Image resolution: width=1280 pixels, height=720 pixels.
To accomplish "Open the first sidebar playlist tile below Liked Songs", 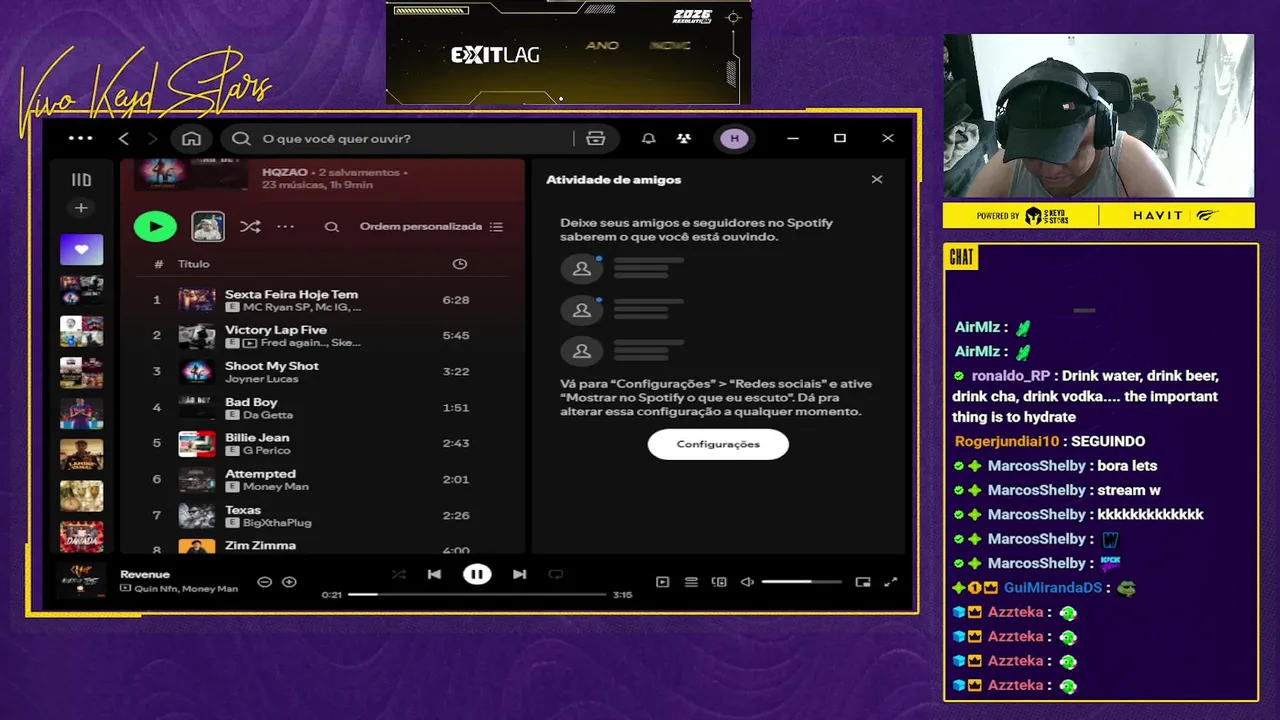I will click(82, 290).
